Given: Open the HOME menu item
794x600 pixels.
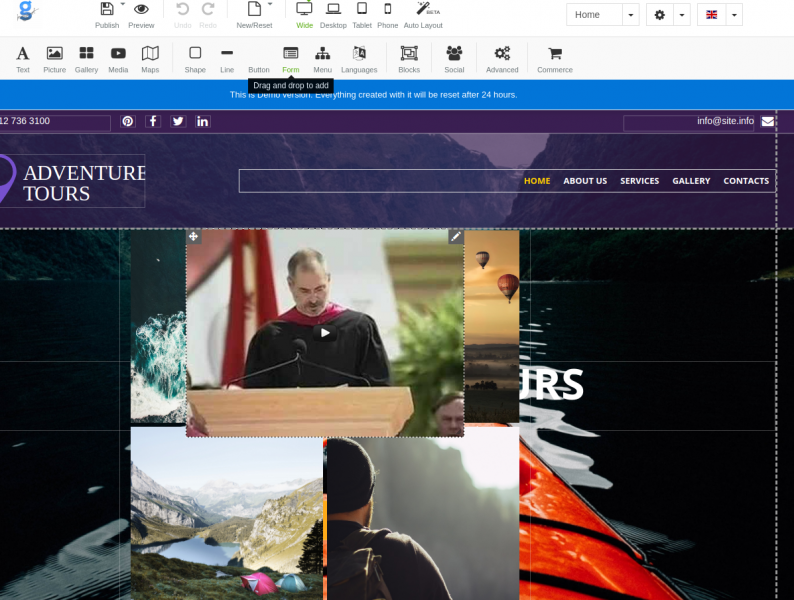Looking at the screenshot, I should pyautogui.click(x=537, y=181).
